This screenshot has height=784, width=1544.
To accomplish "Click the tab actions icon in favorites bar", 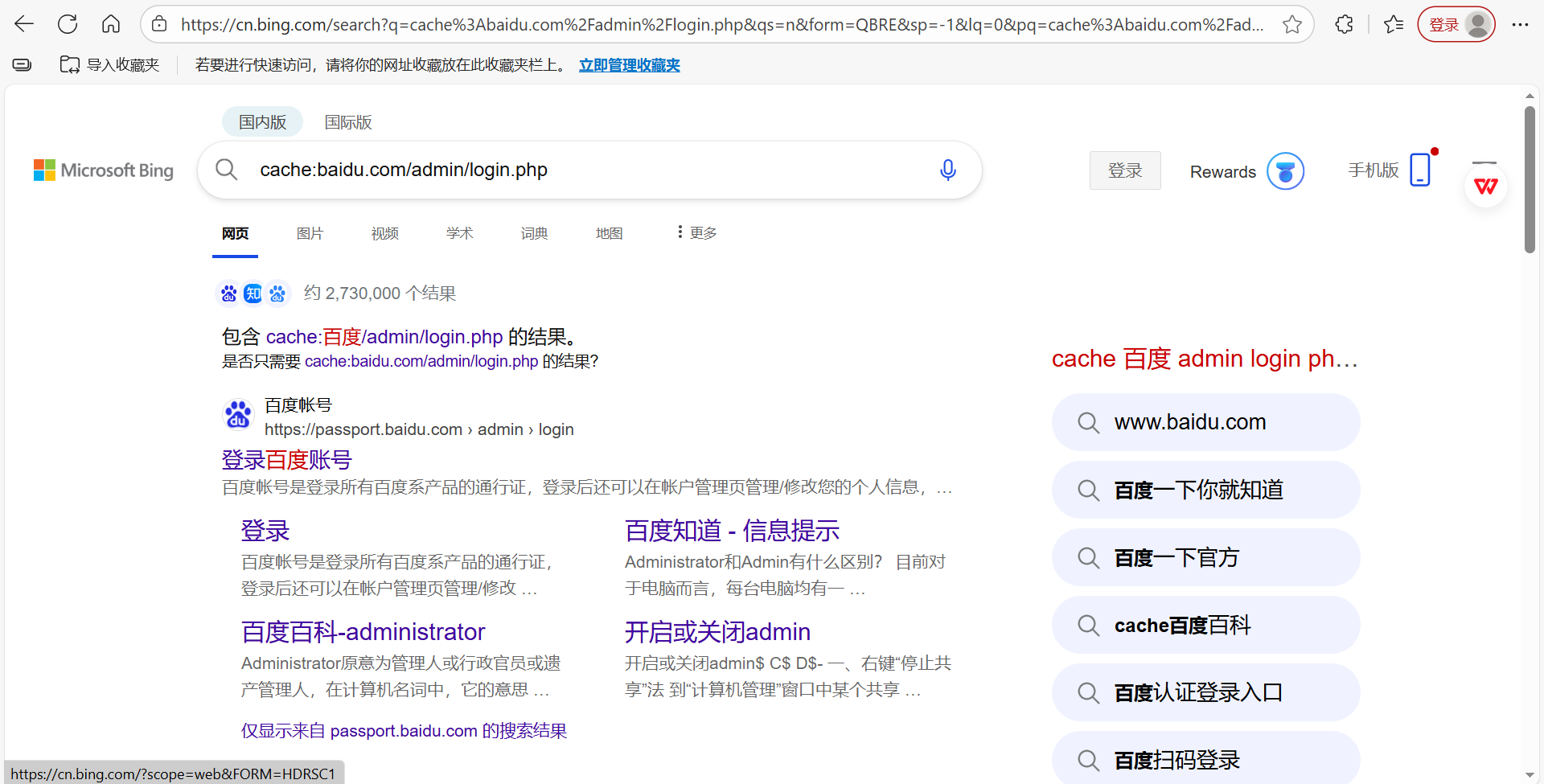I will point(22,64).
